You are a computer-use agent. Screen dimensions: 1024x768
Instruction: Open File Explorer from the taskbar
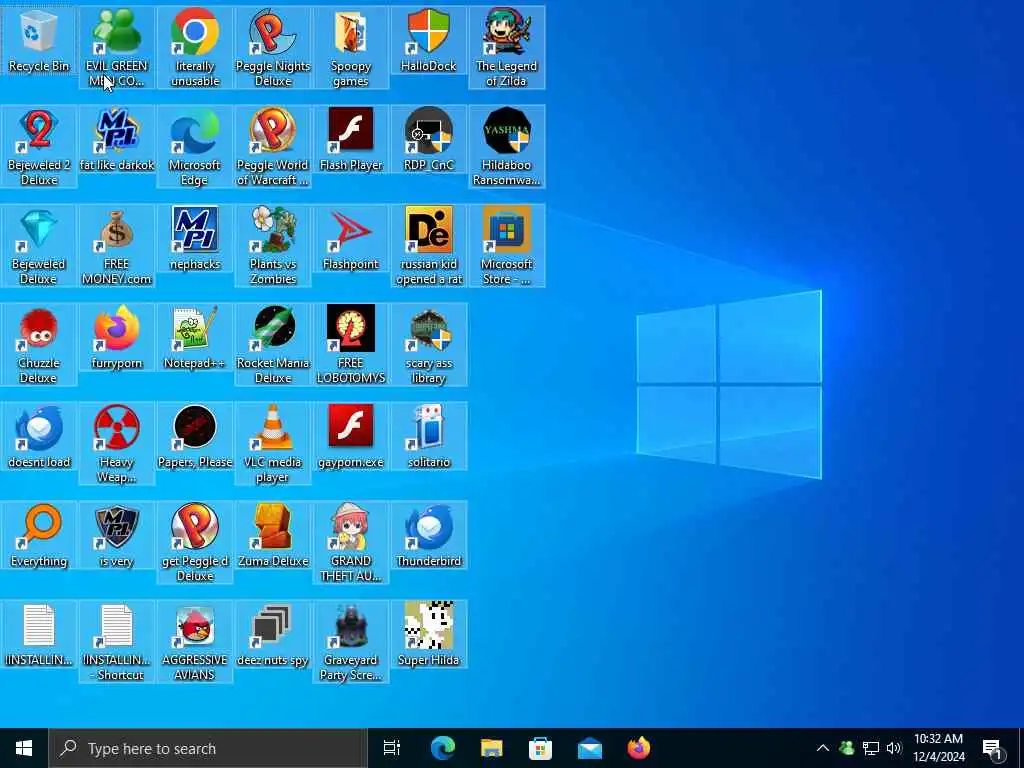point(491,748)
